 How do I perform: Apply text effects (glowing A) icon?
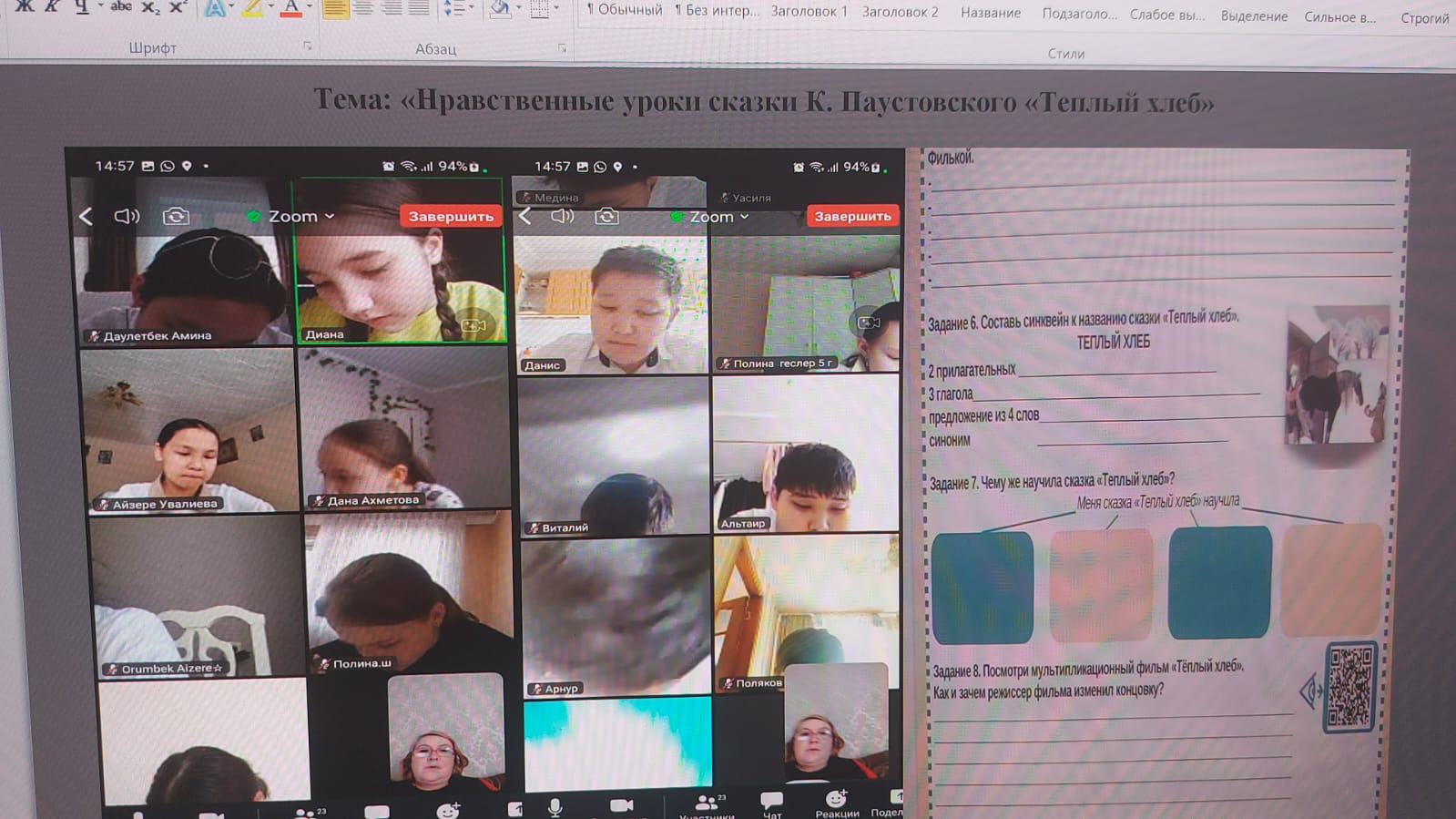215,8
